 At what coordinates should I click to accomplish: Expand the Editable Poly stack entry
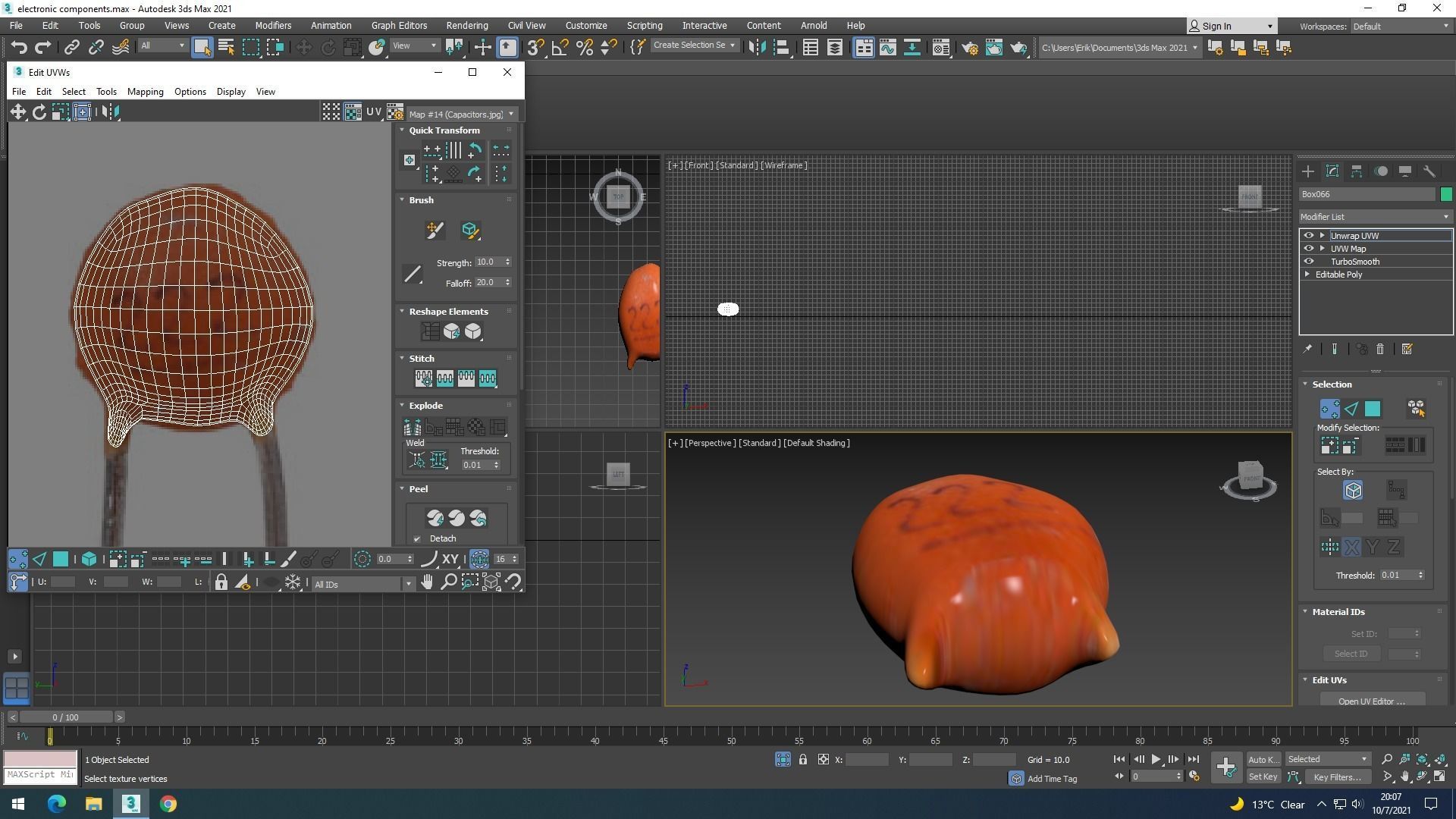click(1307, 275)
